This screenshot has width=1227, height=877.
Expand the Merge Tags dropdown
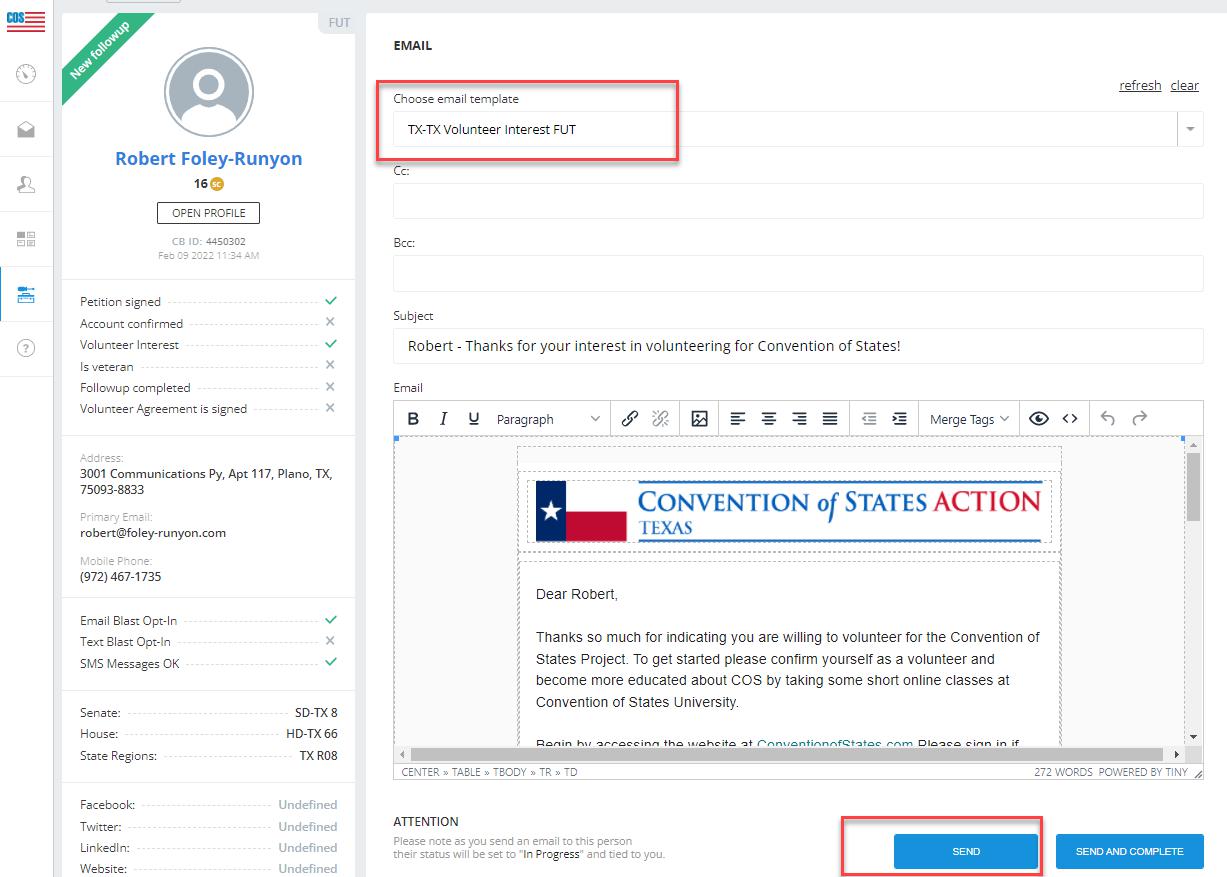(968, 419)
